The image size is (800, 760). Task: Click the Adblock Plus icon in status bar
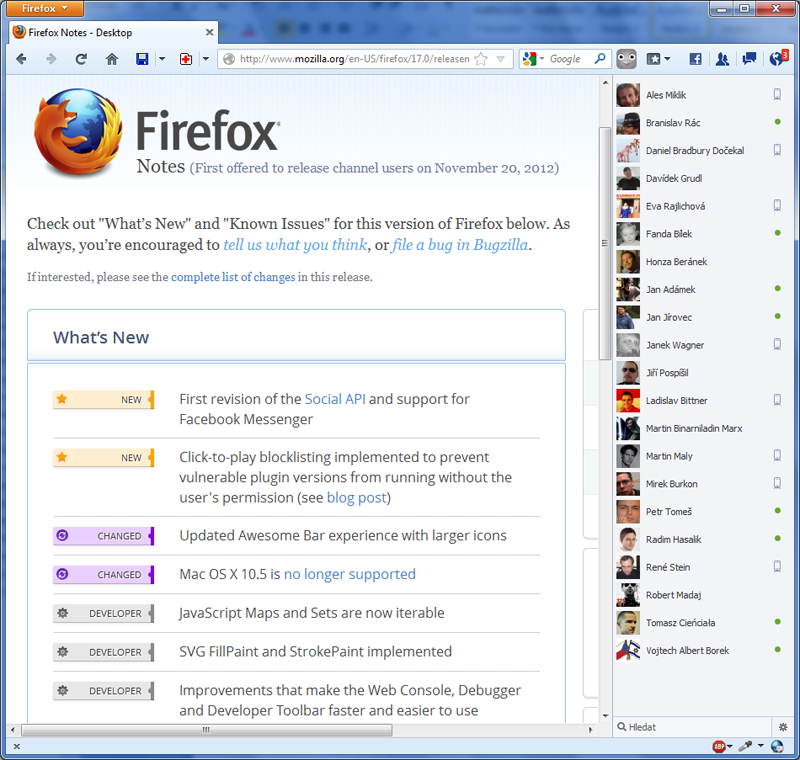point(719,746)
